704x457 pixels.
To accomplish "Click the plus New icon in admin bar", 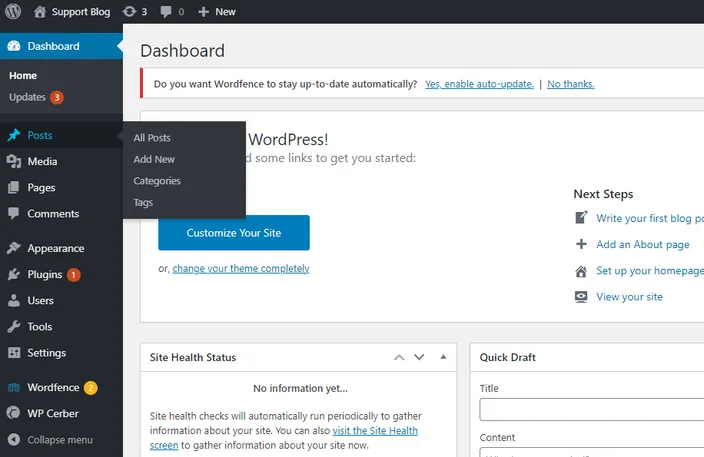I will click(x=203, y=12).
